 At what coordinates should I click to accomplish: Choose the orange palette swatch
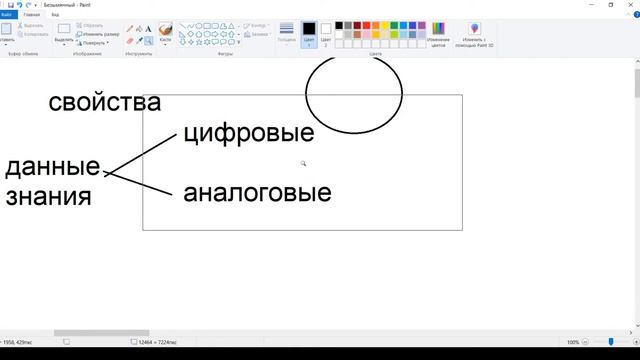point(376,26)
